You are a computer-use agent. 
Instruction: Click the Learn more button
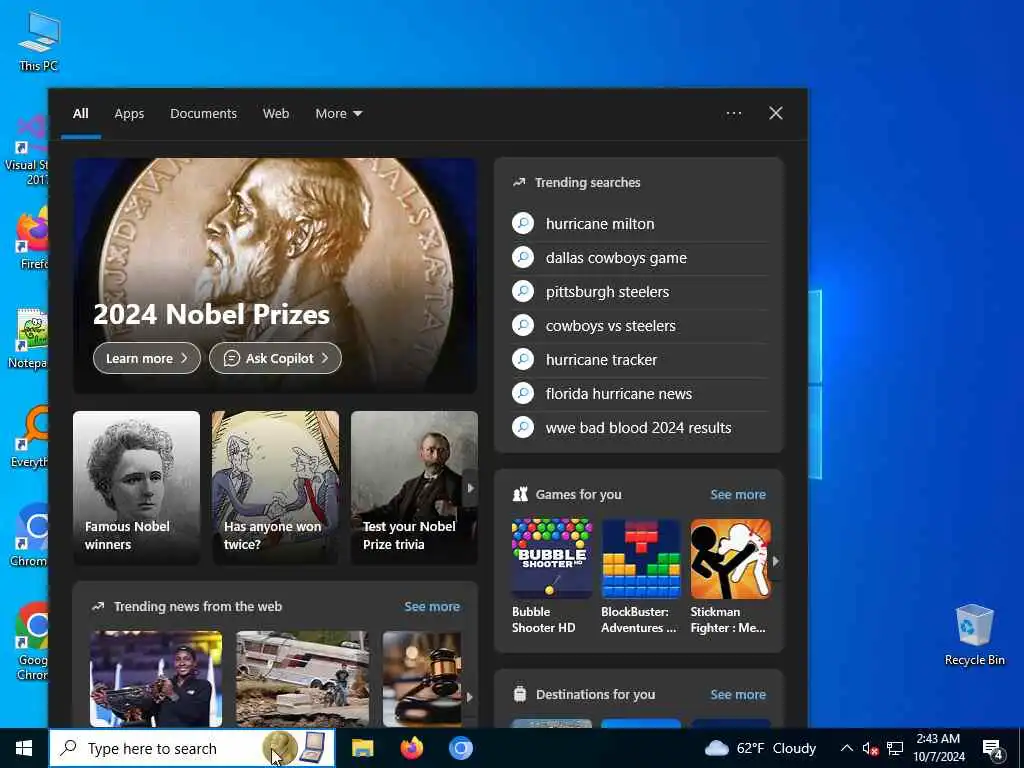click(147, 359)
